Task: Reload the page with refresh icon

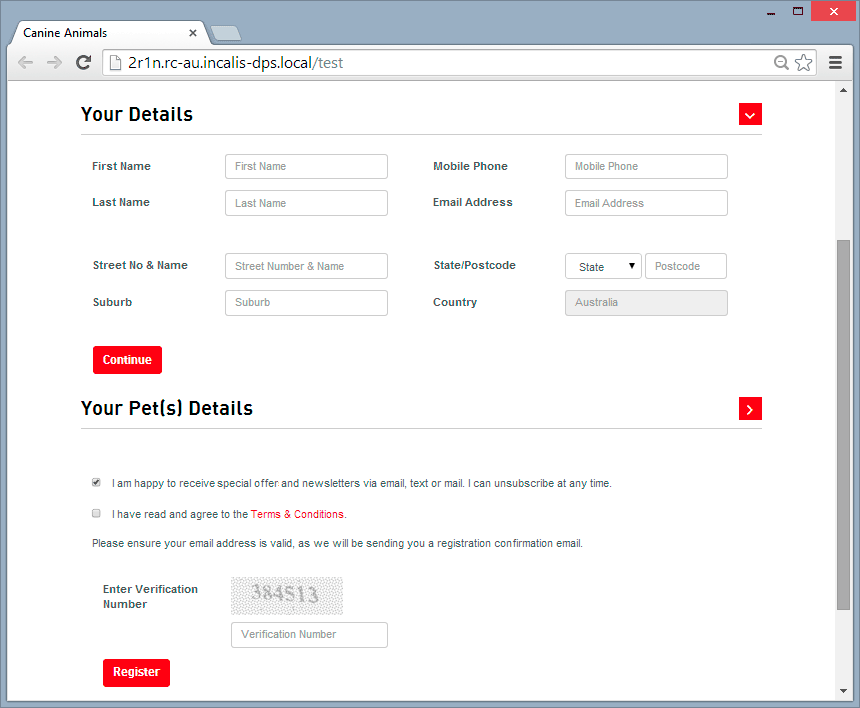Action: [84, 62]
